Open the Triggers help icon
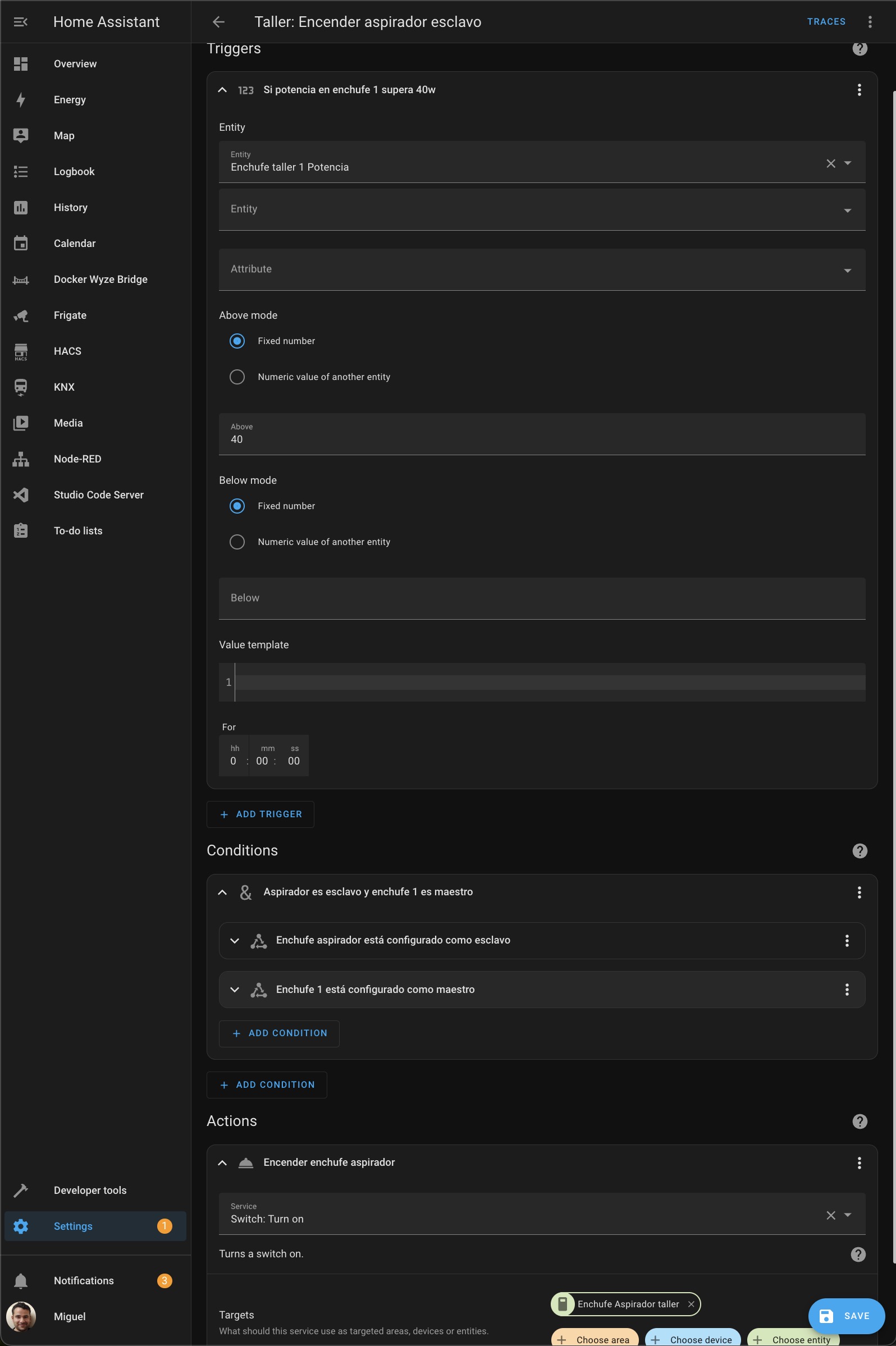 (x=860, y=49)
